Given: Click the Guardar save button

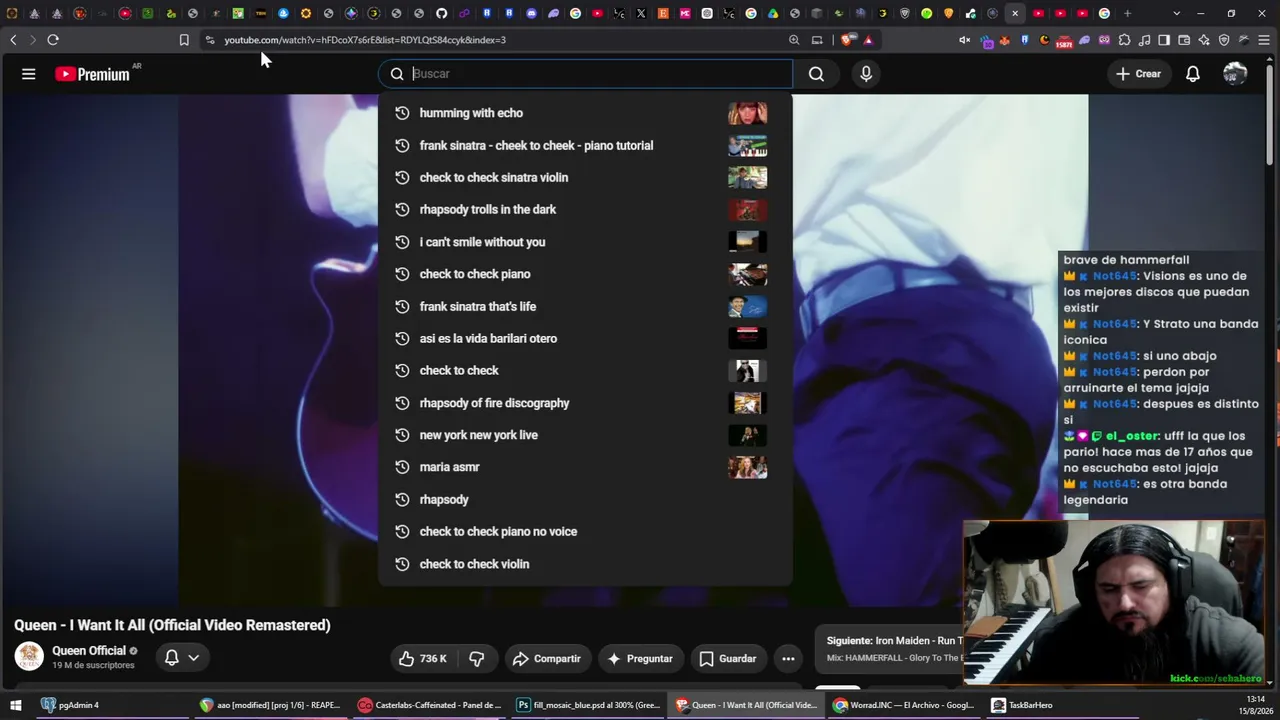Looking at the screenshot, I should 728,658.
